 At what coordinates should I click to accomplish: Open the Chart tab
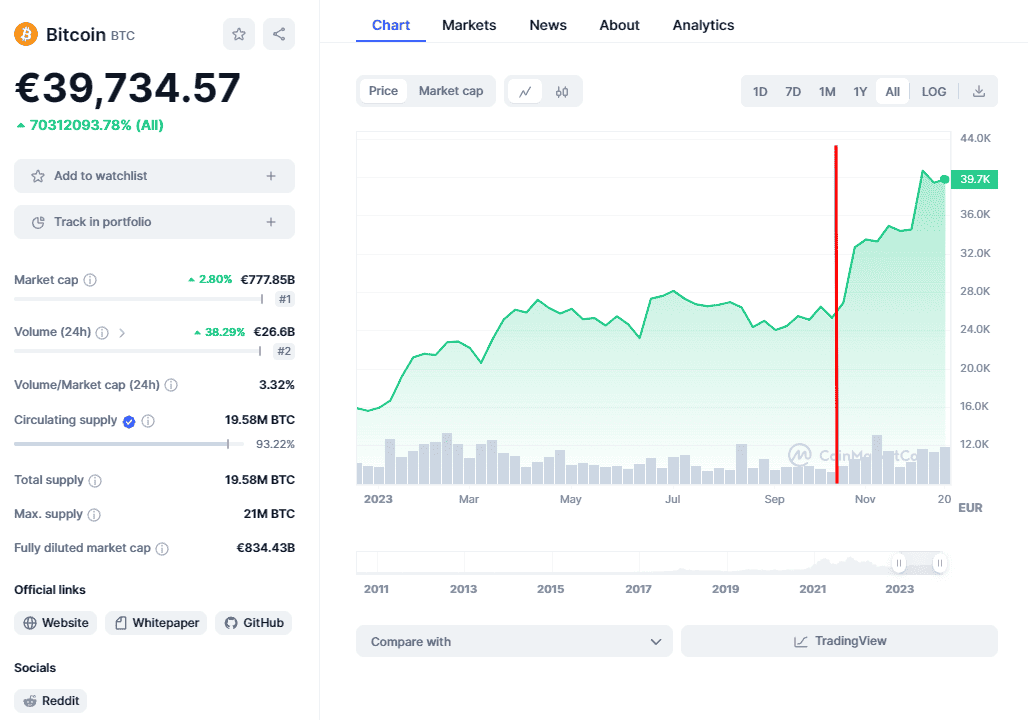tap(391, 25)
